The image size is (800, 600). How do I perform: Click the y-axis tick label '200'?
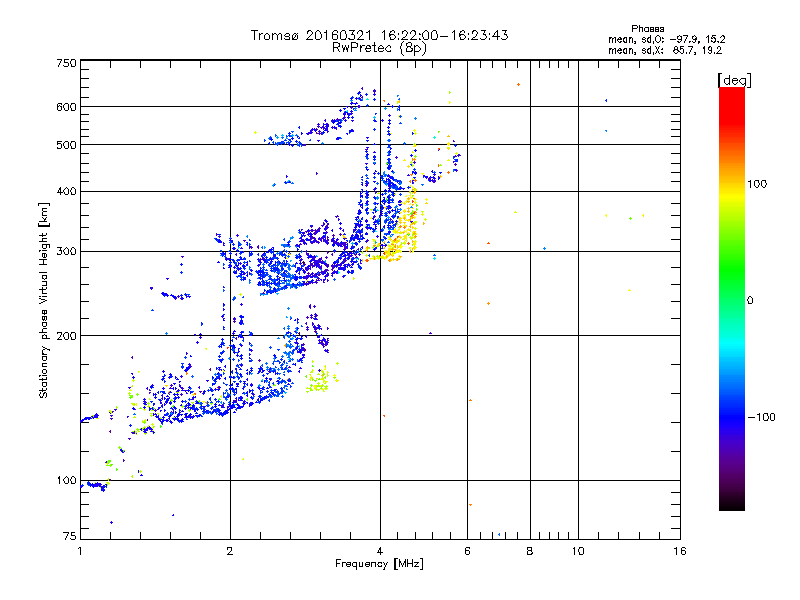(x=66, y=336)
